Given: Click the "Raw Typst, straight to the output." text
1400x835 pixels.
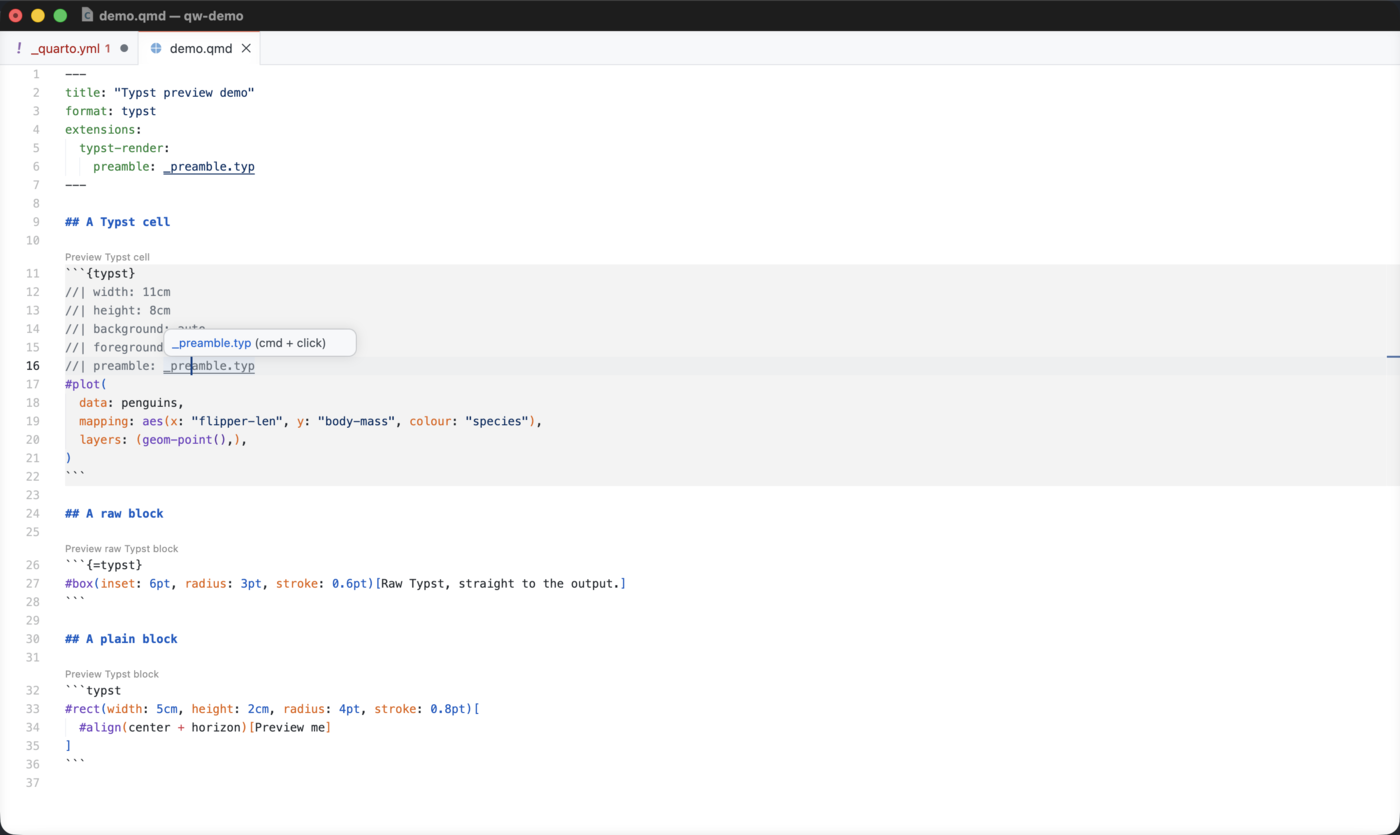Looking at the screenshot, I should (500, 584).
